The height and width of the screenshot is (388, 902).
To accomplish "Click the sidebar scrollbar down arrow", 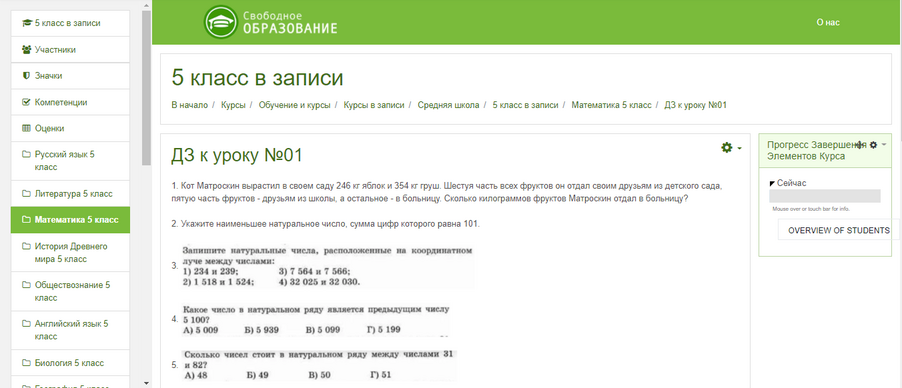I will [146, 383].
